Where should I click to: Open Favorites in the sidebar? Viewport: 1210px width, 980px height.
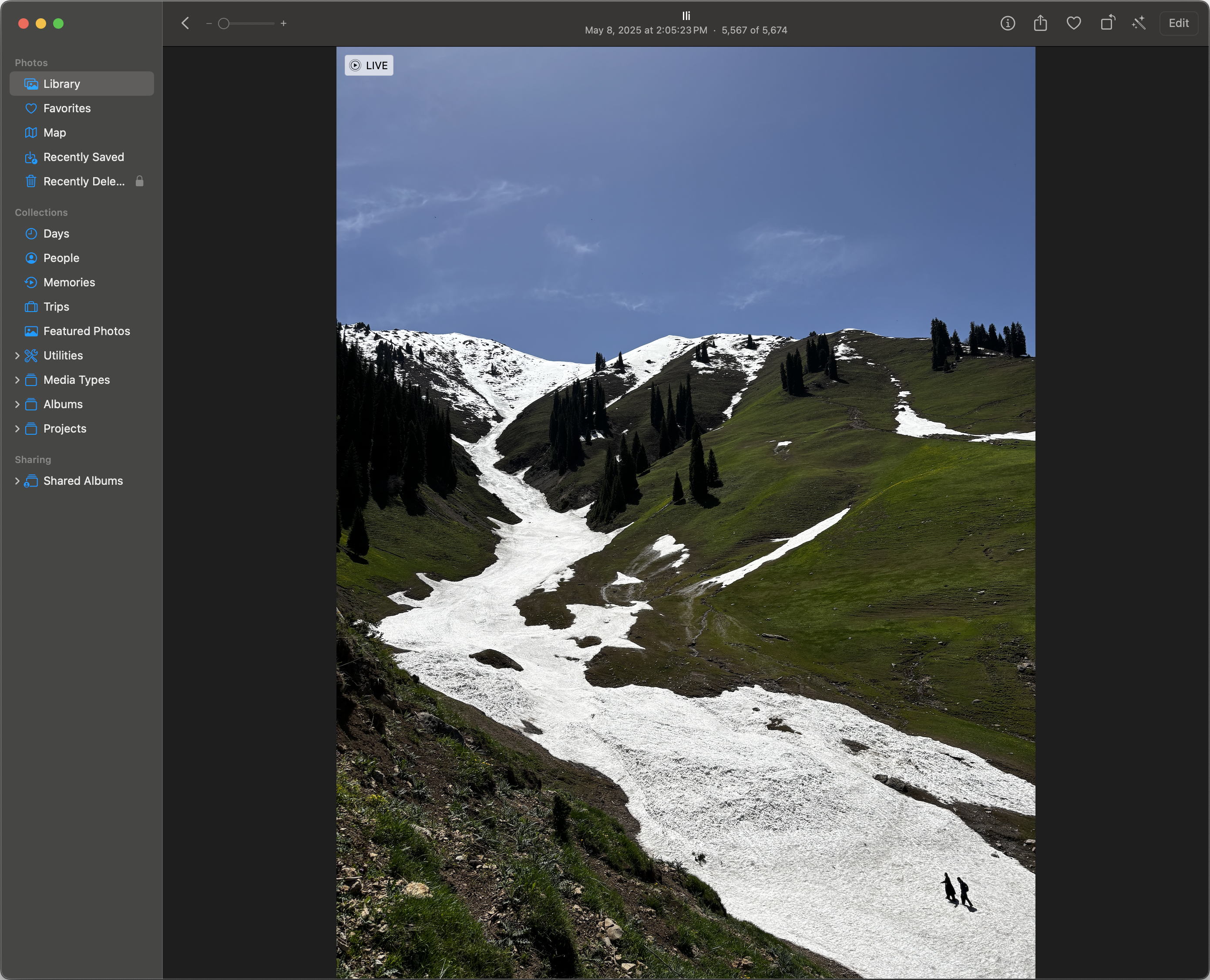67,108
